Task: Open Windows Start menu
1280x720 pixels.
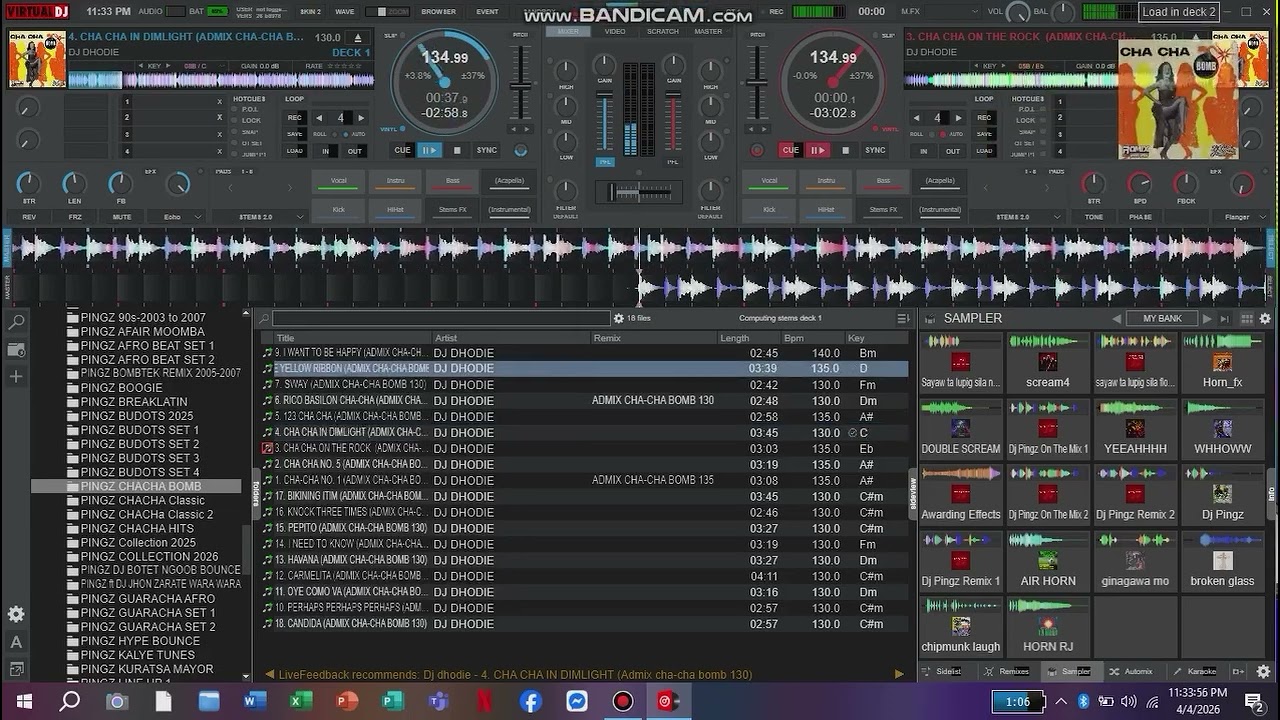Action: point(24,701)
